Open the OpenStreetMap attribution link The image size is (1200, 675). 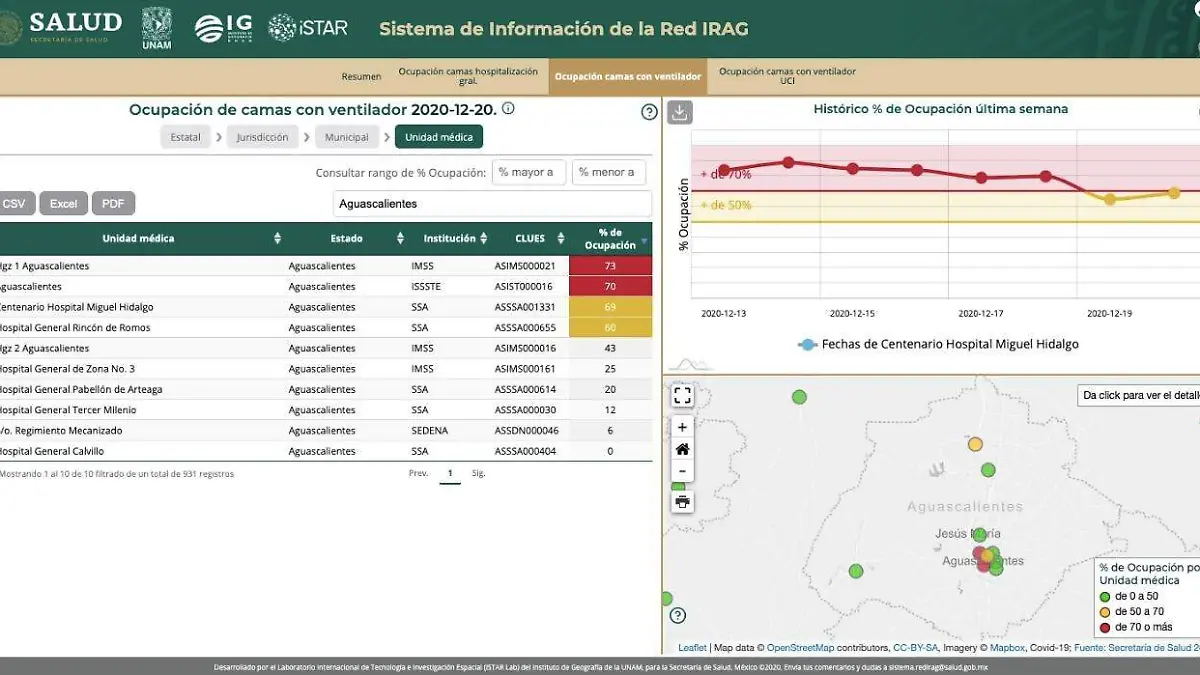801,648
